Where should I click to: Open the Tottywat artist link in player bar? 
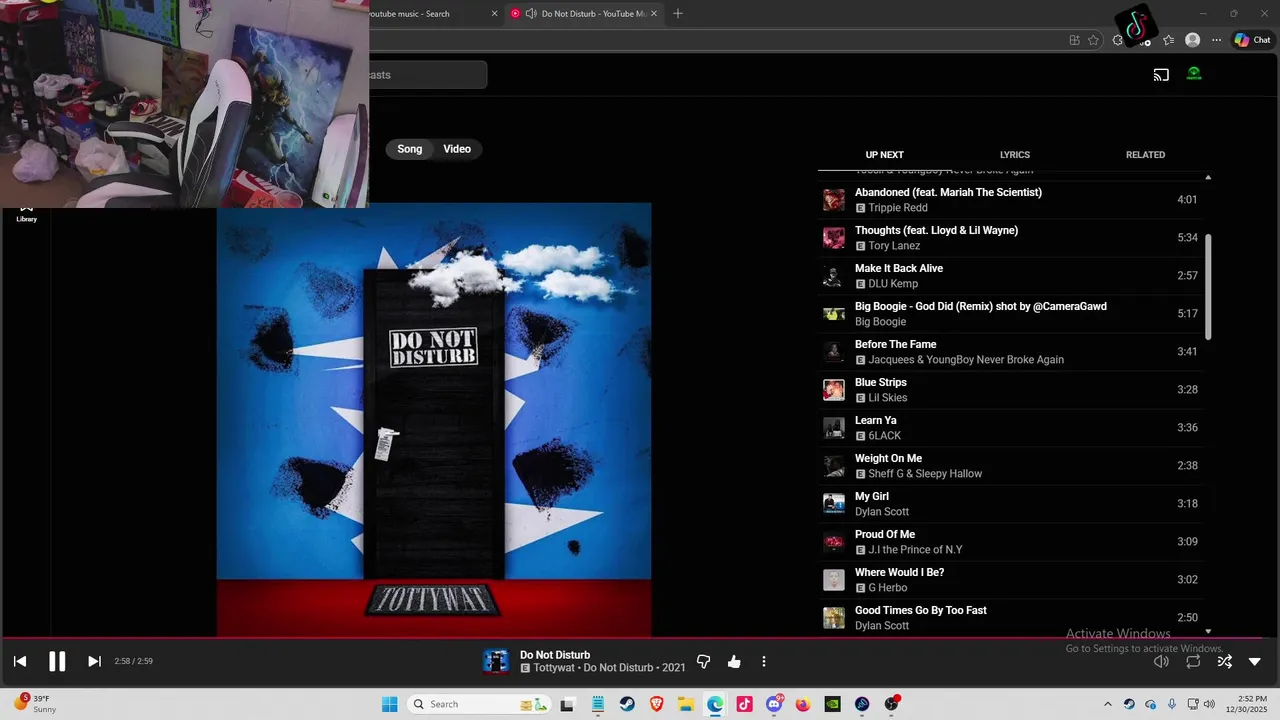[x=556, y=668]
